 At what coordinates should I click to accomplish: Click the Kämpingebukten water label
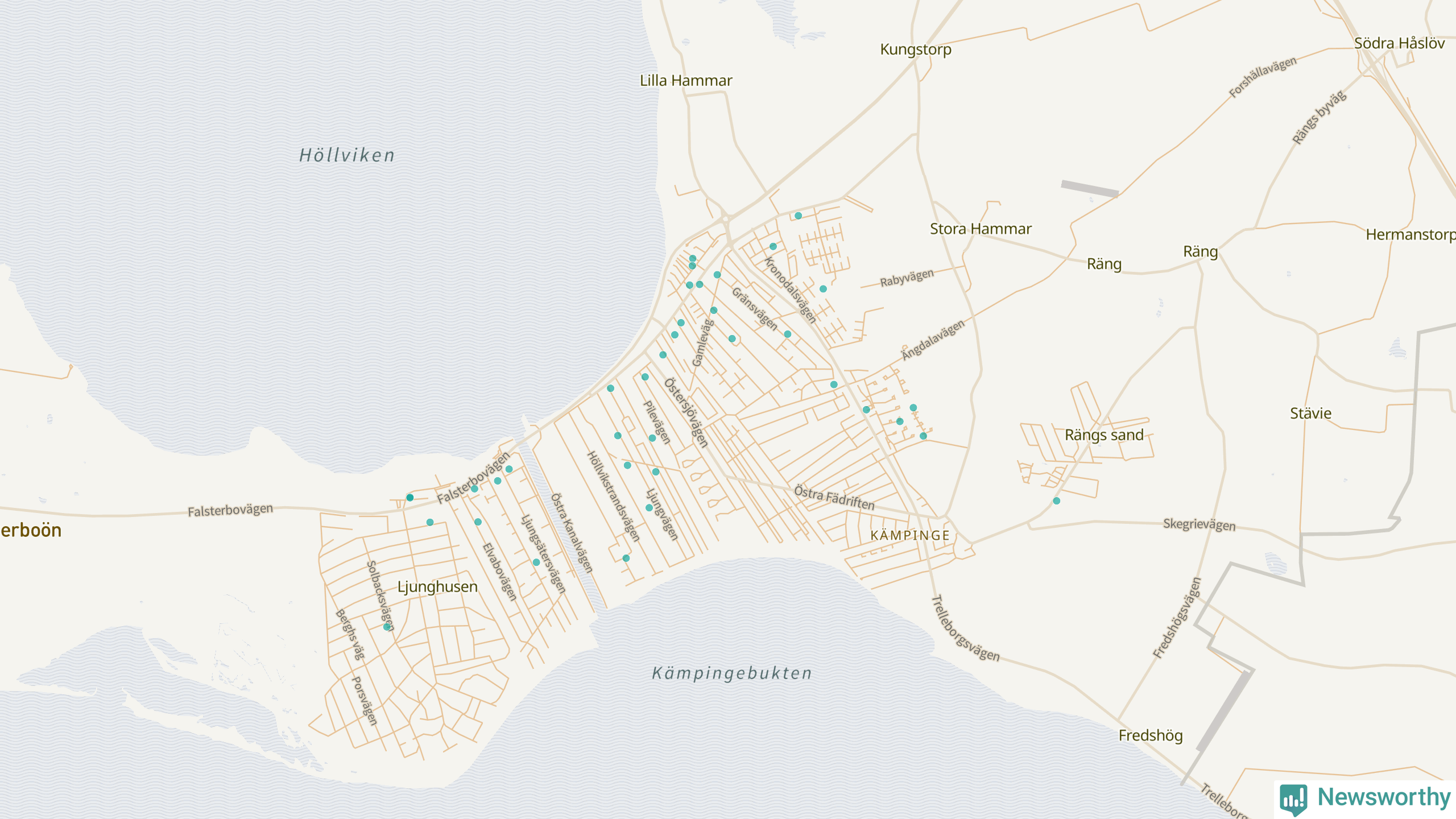731,673
